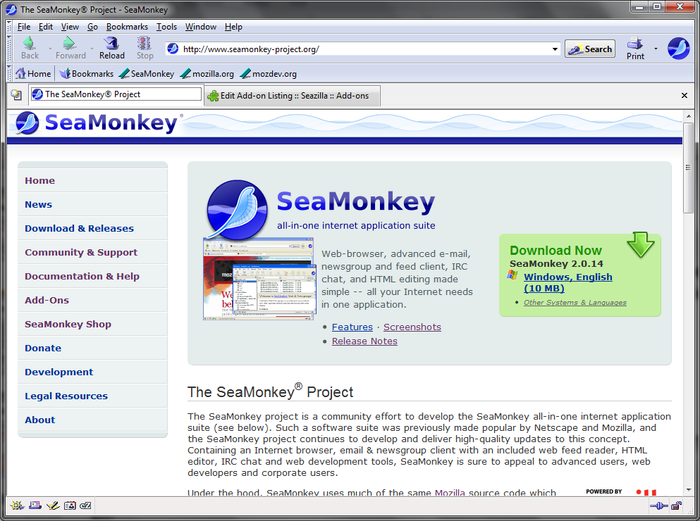
Task: Print the page with the Print icon
Action: pos(635,48)
